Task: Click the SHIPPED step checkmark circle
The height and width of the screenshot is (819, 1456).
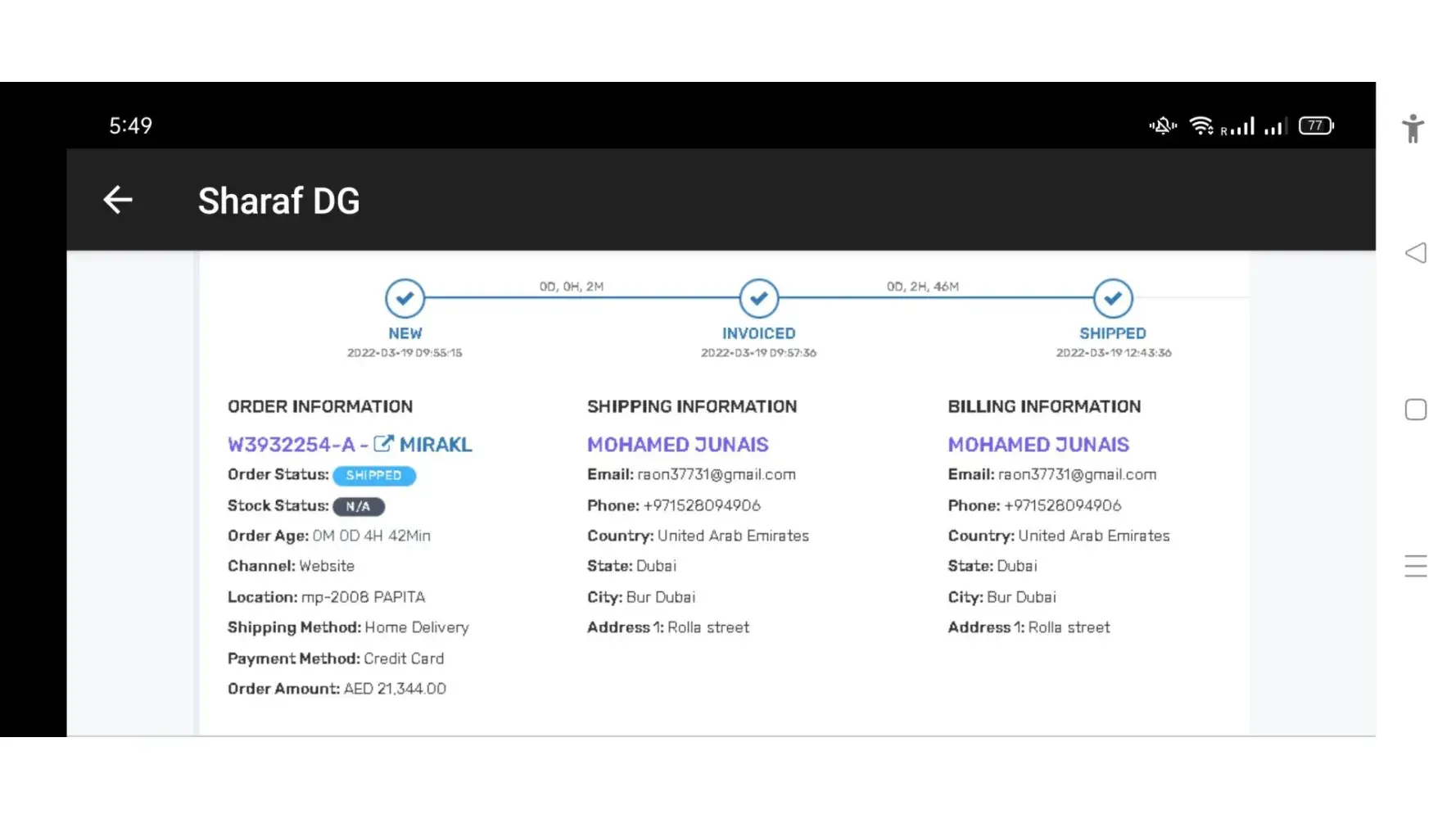Action: (1113, 298)
